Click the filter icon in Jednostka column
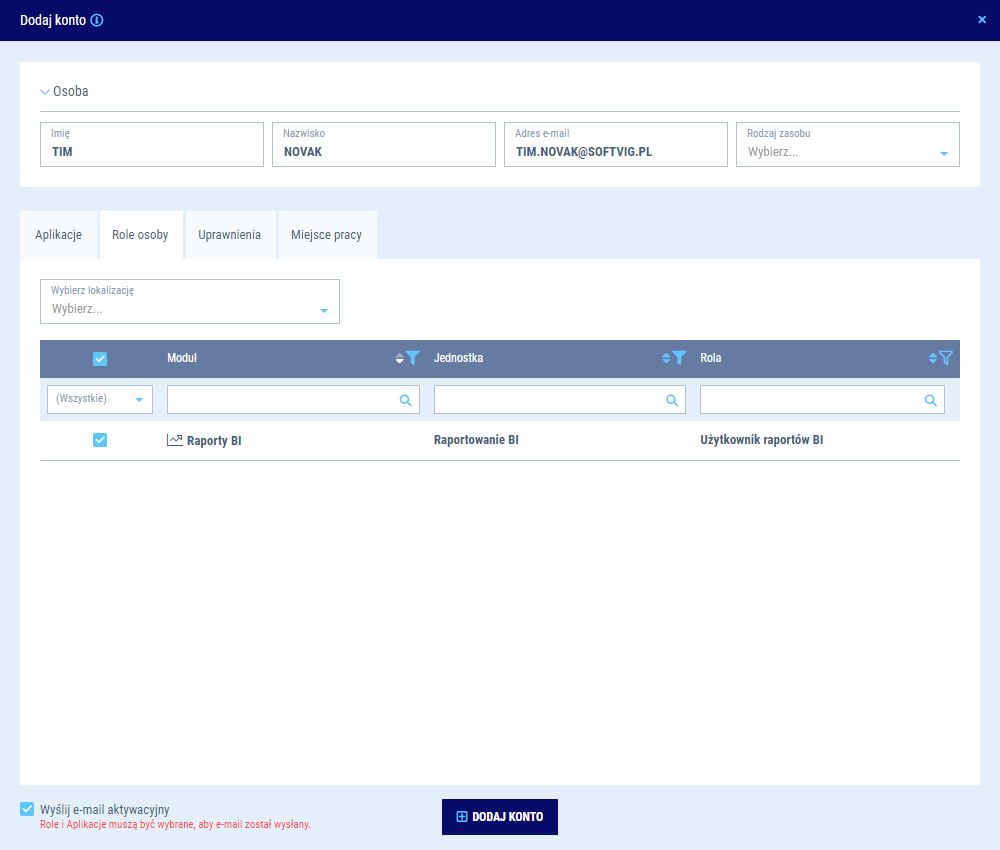The image size is (1000, 850). (679, 358)
